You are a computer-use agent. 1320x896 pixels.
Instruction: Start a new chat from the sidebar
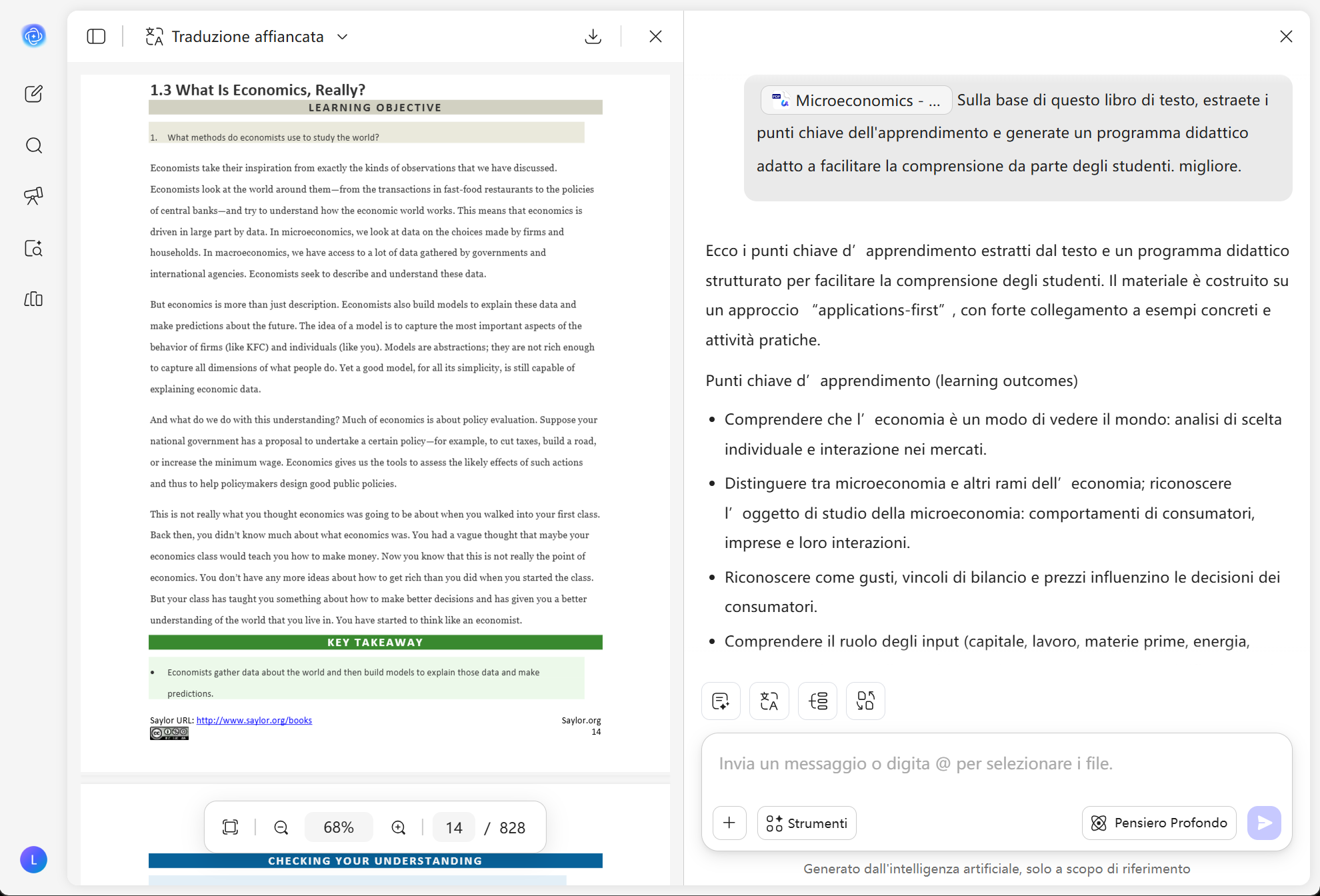[34, 93]
